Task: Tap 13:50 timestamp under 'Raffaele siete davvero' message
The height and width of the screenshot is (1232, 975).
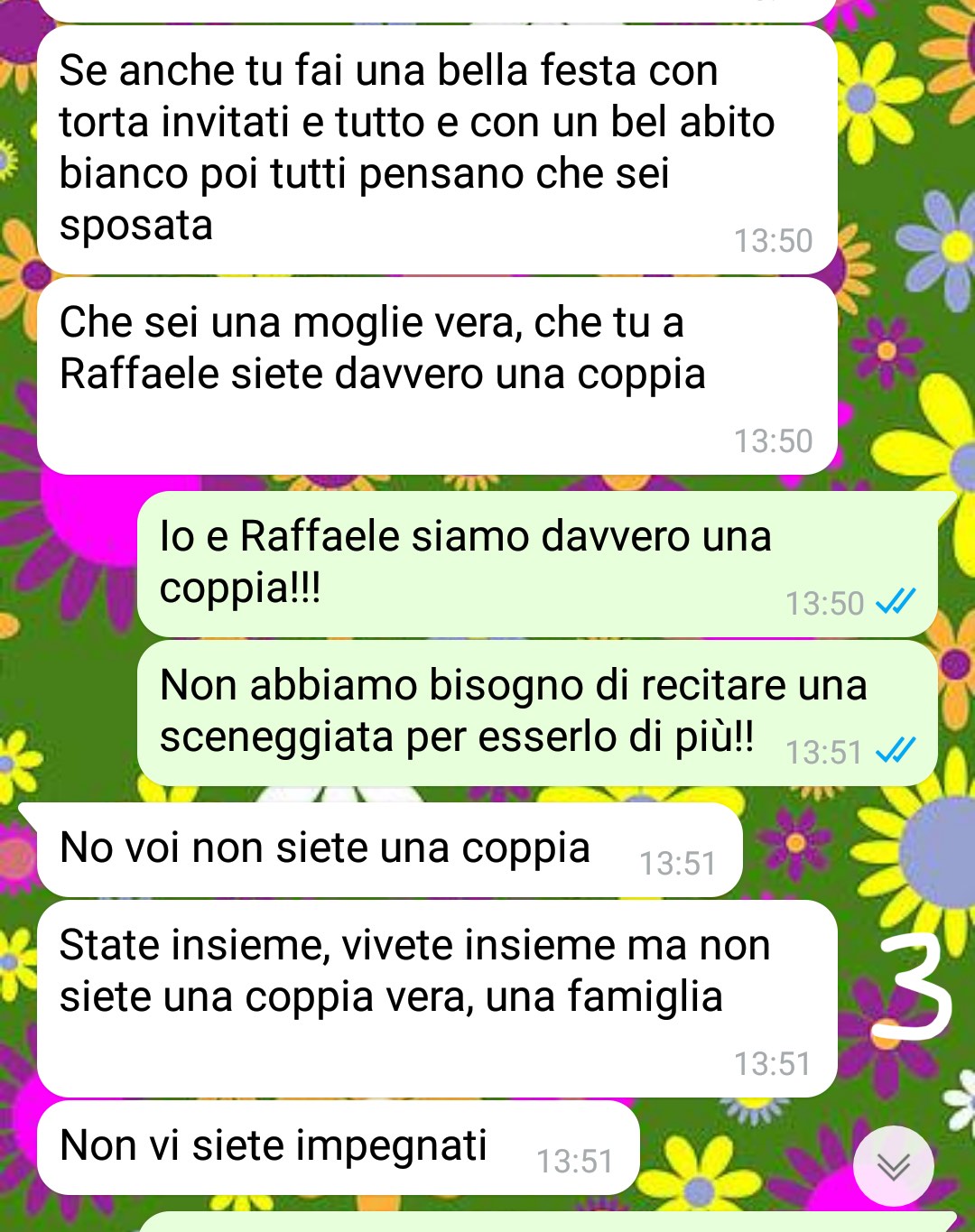Action: point(773,441)
